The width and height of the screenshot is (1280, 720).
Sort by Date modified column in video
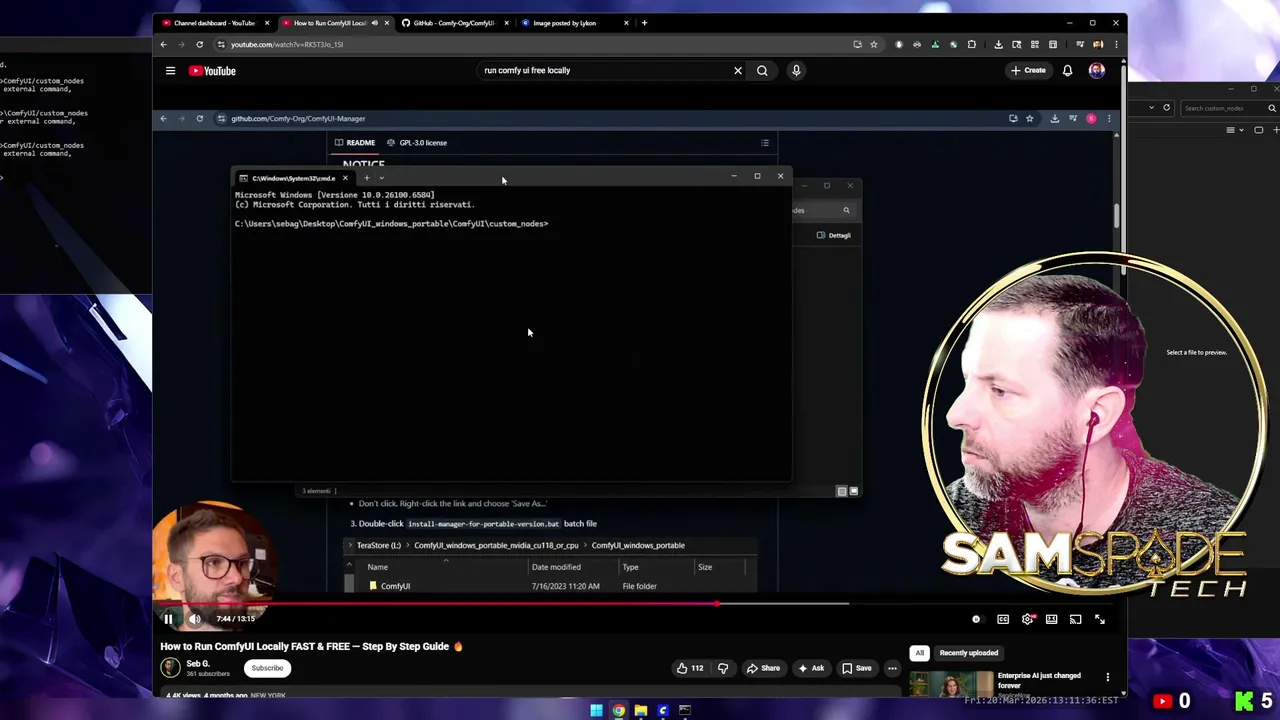pyautogui.click(x=556, y=567)
